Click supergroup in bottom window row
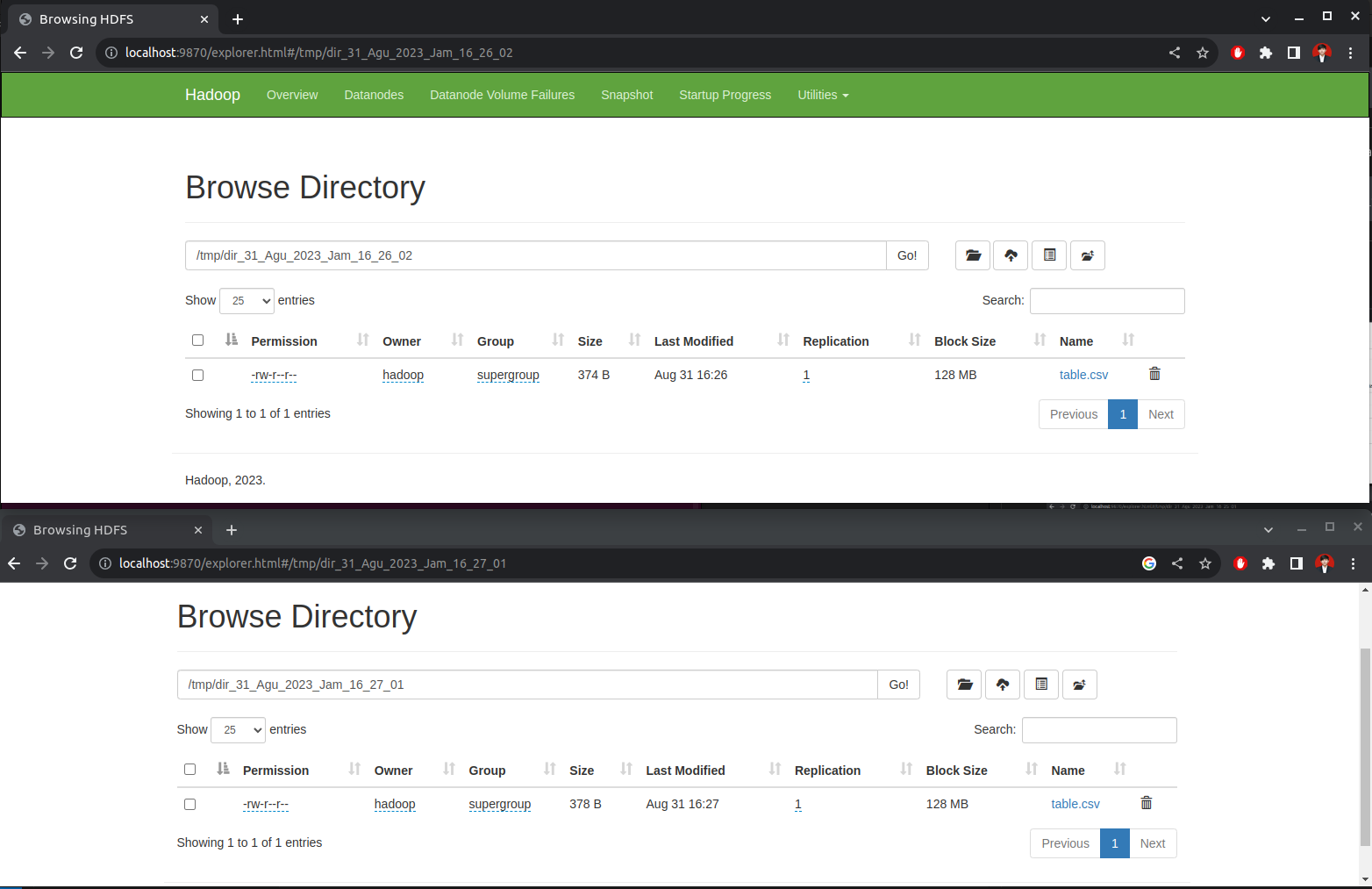The image size is (1372, 889). pyautogui.click(x=500, y=804)
